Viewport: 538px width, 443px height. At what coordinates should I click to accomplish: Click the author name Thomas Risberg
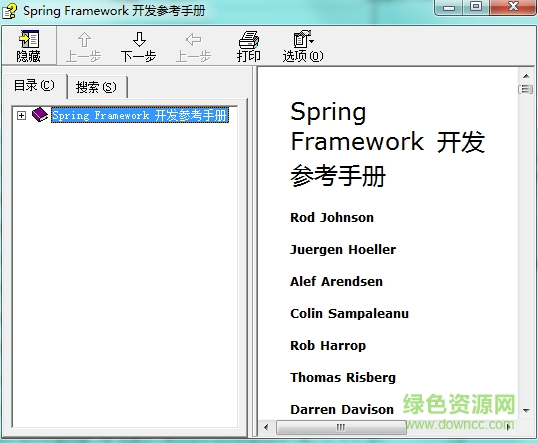tap(343, 377)
